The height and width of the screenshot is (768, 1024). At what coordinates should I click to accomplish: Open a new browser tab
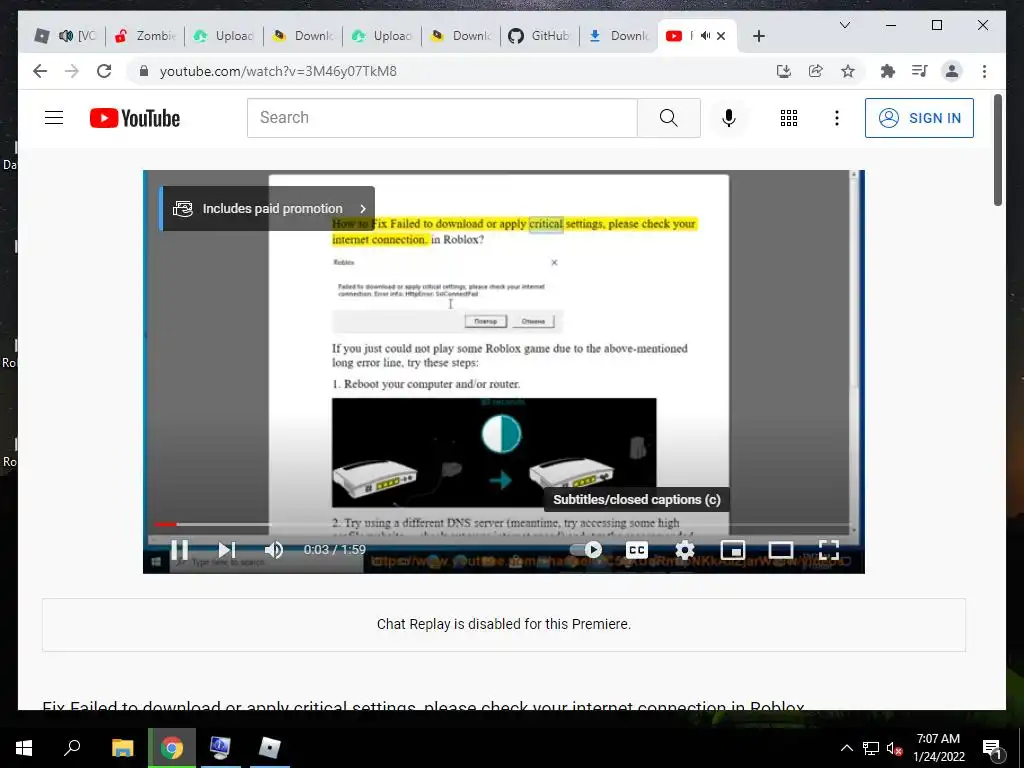(758, 36)
